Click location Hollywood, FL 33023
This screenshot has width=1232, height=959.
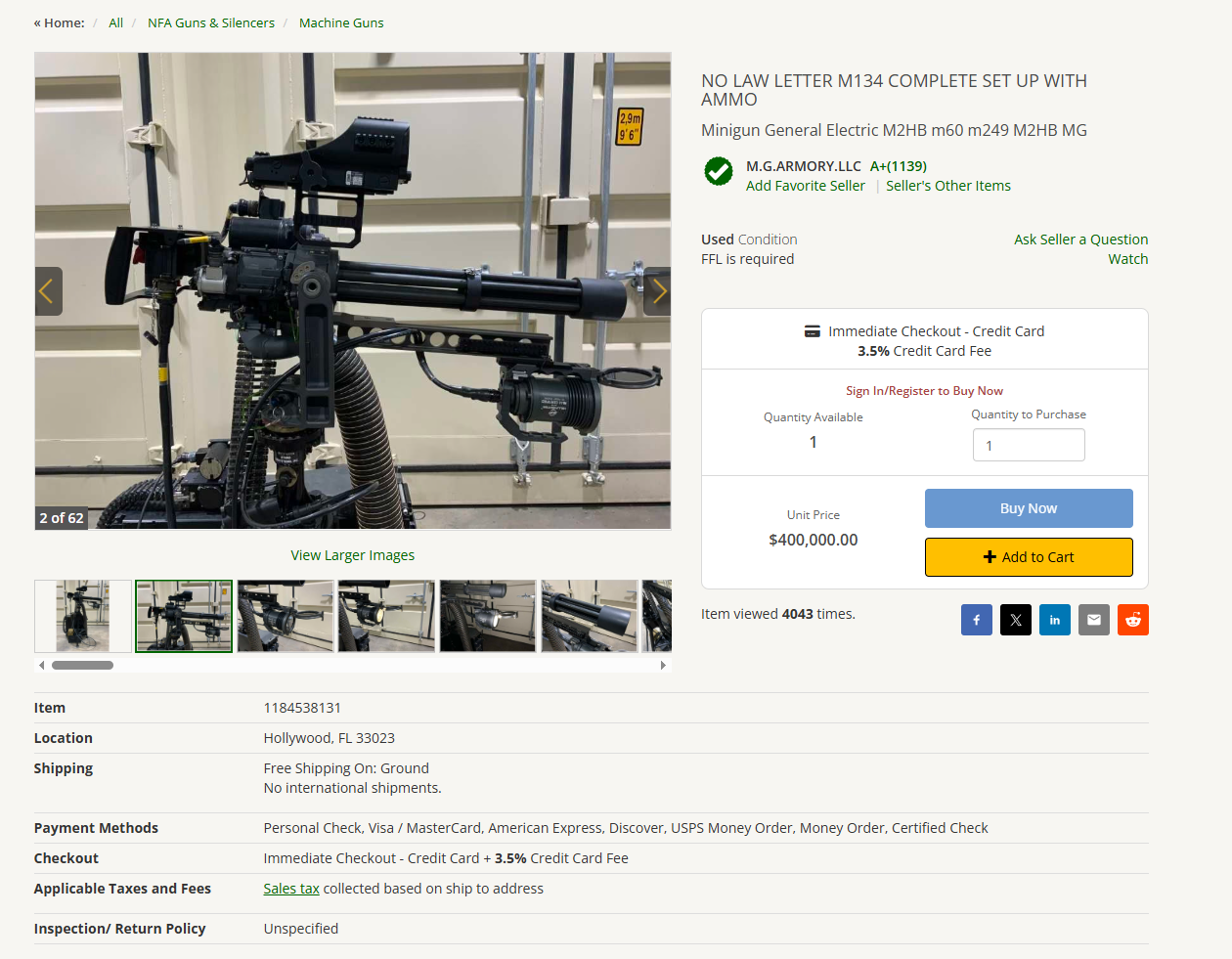point(330,738)
